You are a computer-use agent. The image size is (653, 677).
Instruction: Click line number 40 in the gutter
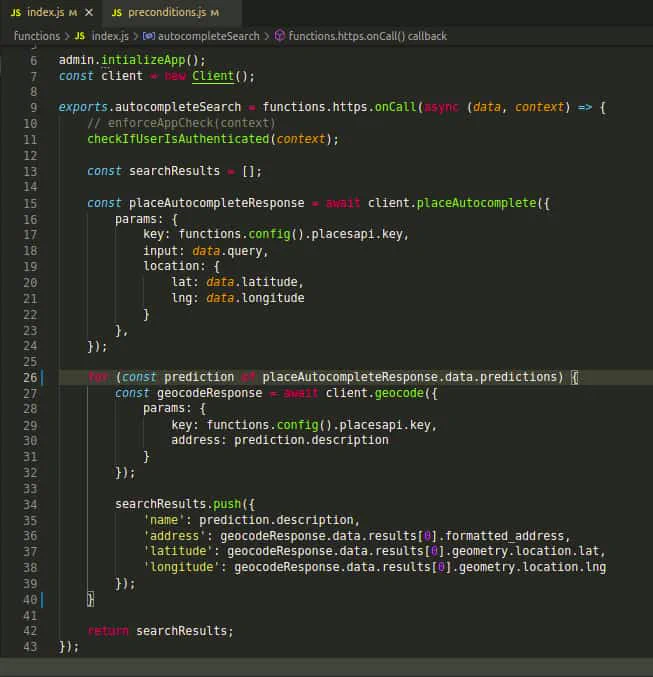pyautogui.click(x=30, y=600)
